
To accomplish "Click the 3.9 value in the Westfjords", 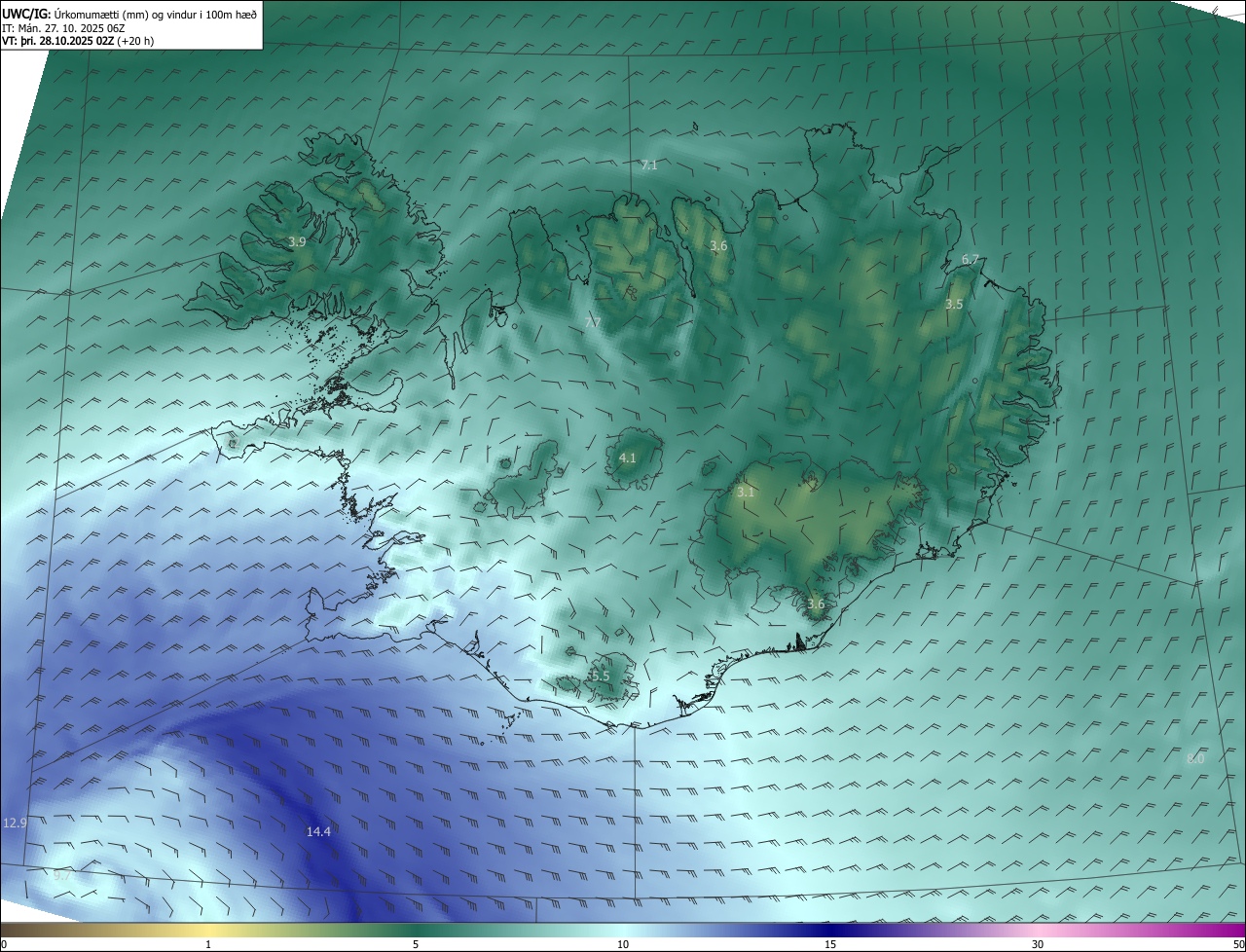I will (x=297, y=241).
